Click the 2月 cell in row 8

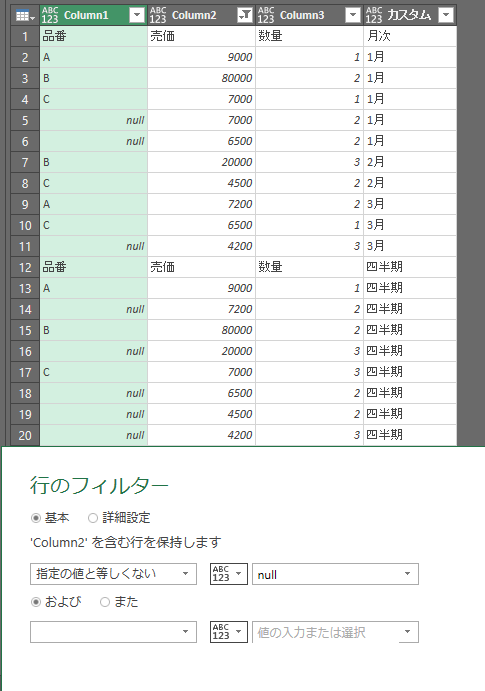[410, 183]
